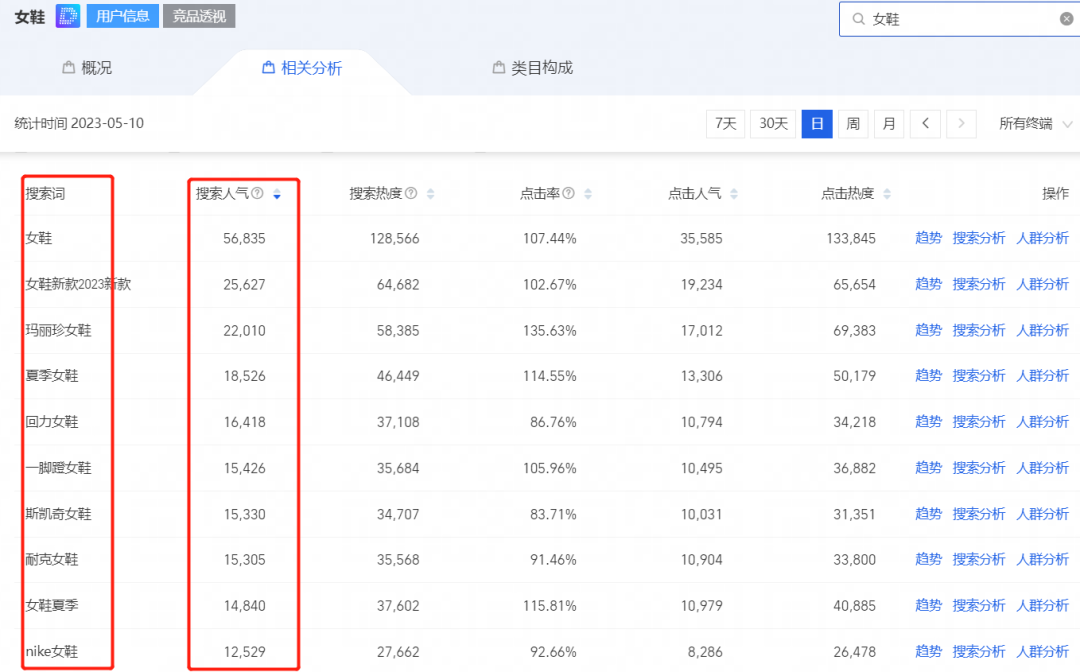Sort by 点击率 using its sort arrows
The width and height of the screenshot is (1080, 672).
click(x=588, y=194)
